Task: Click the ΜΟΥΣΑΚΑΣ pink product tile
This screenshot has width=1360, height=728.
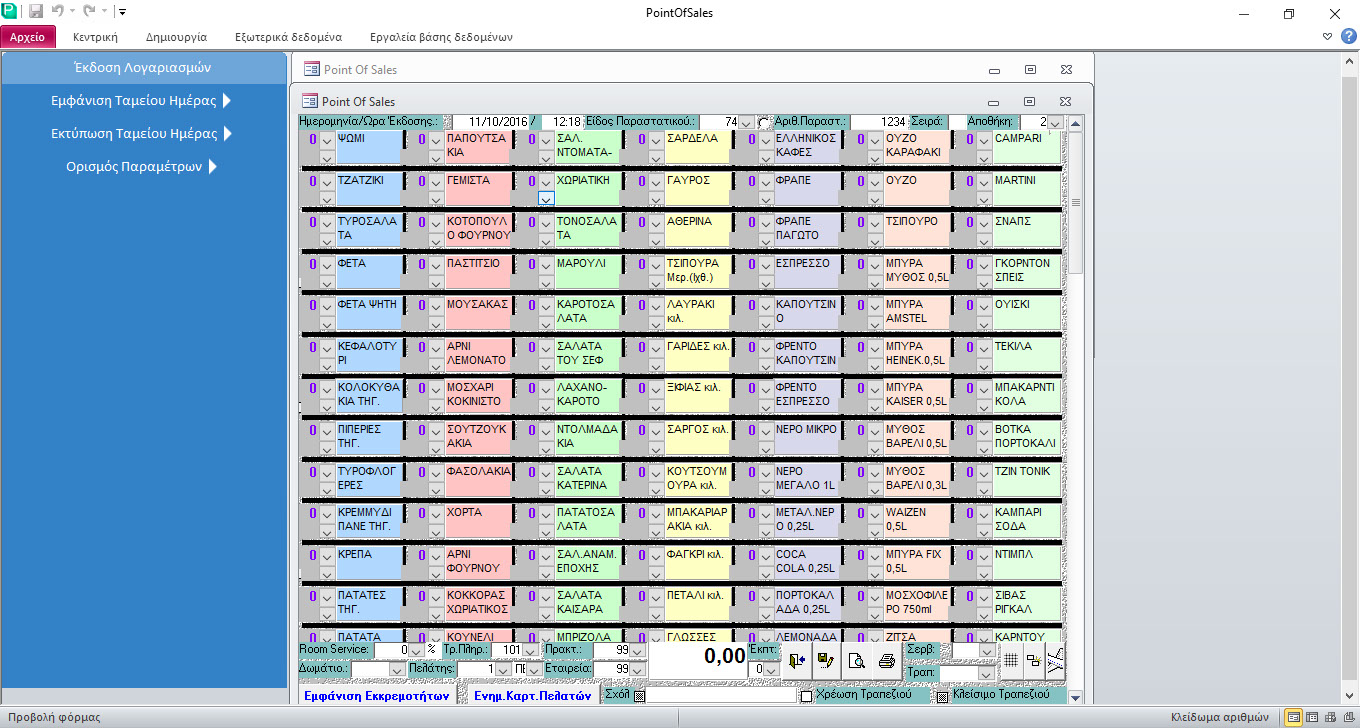Action: tap(479, 312)
